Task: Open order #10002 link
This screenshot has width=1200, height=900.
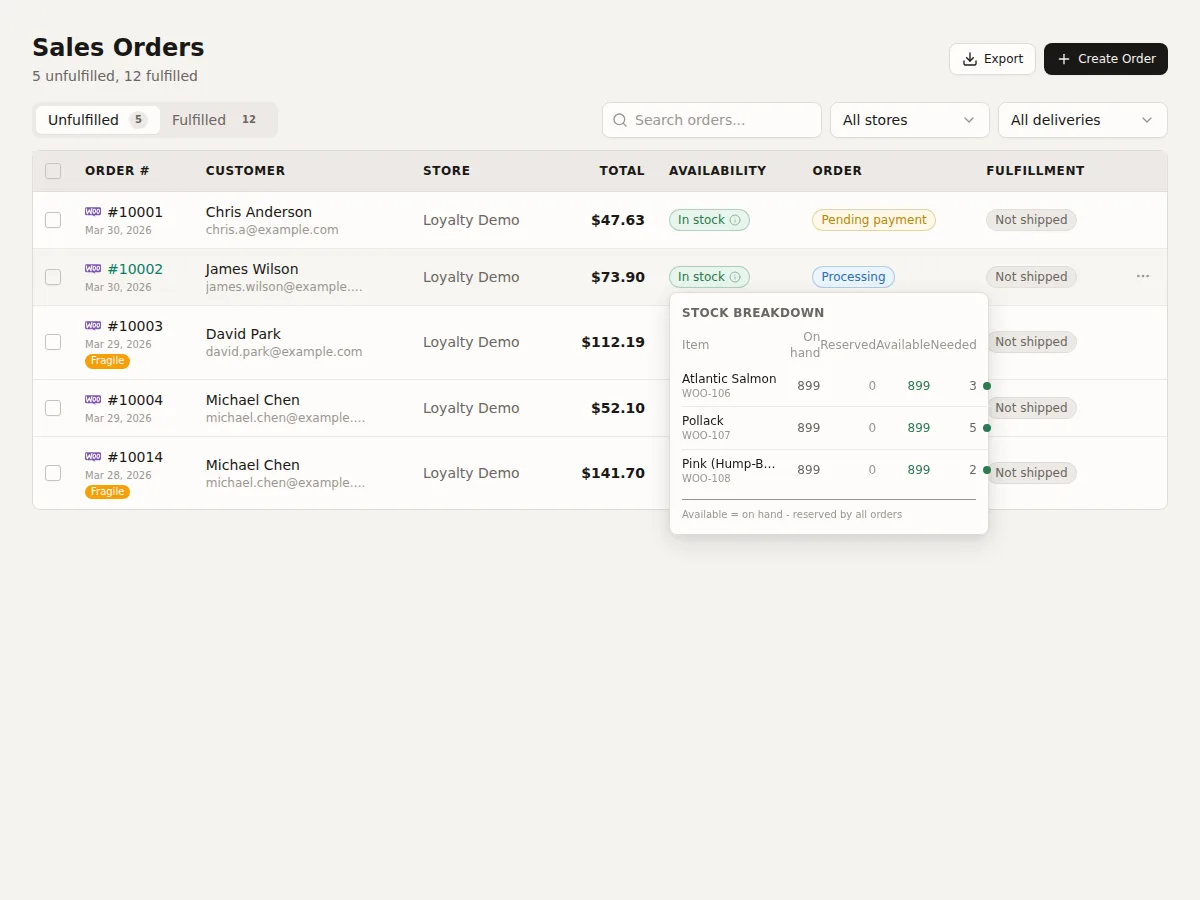Action: [x=135, y=269]
